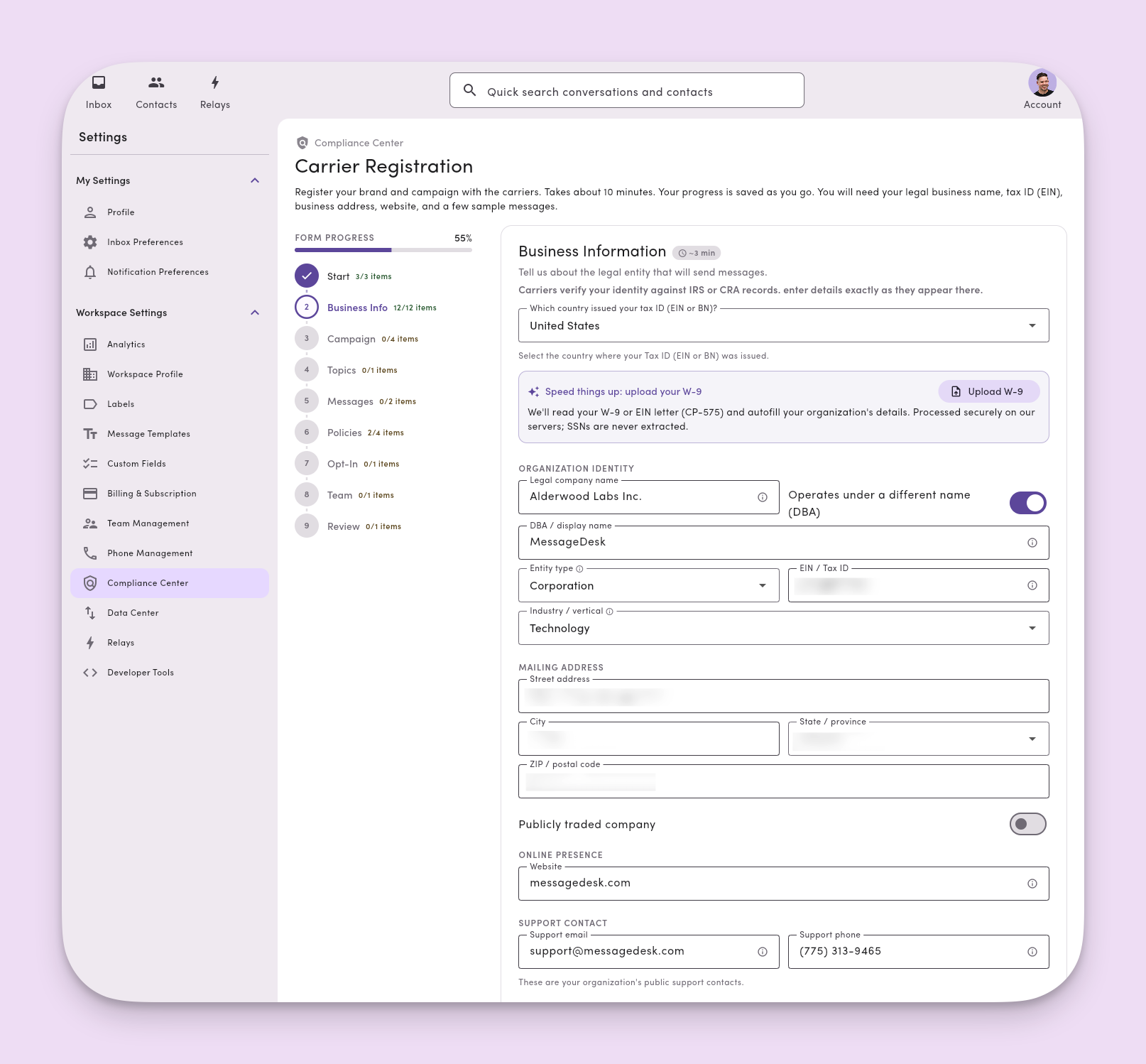Open Relays bolt icon in sidebar

pyautogui.click(x=90, y=643)
